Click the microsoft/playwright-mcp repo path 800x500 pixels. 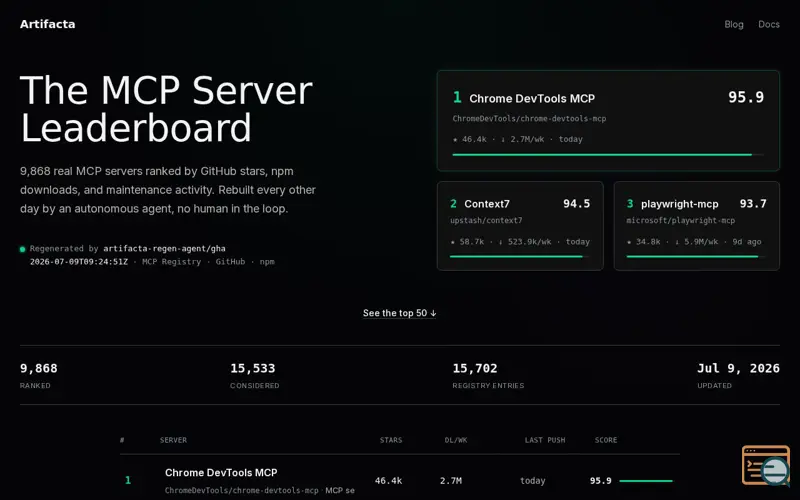click(x=681, y=220)
